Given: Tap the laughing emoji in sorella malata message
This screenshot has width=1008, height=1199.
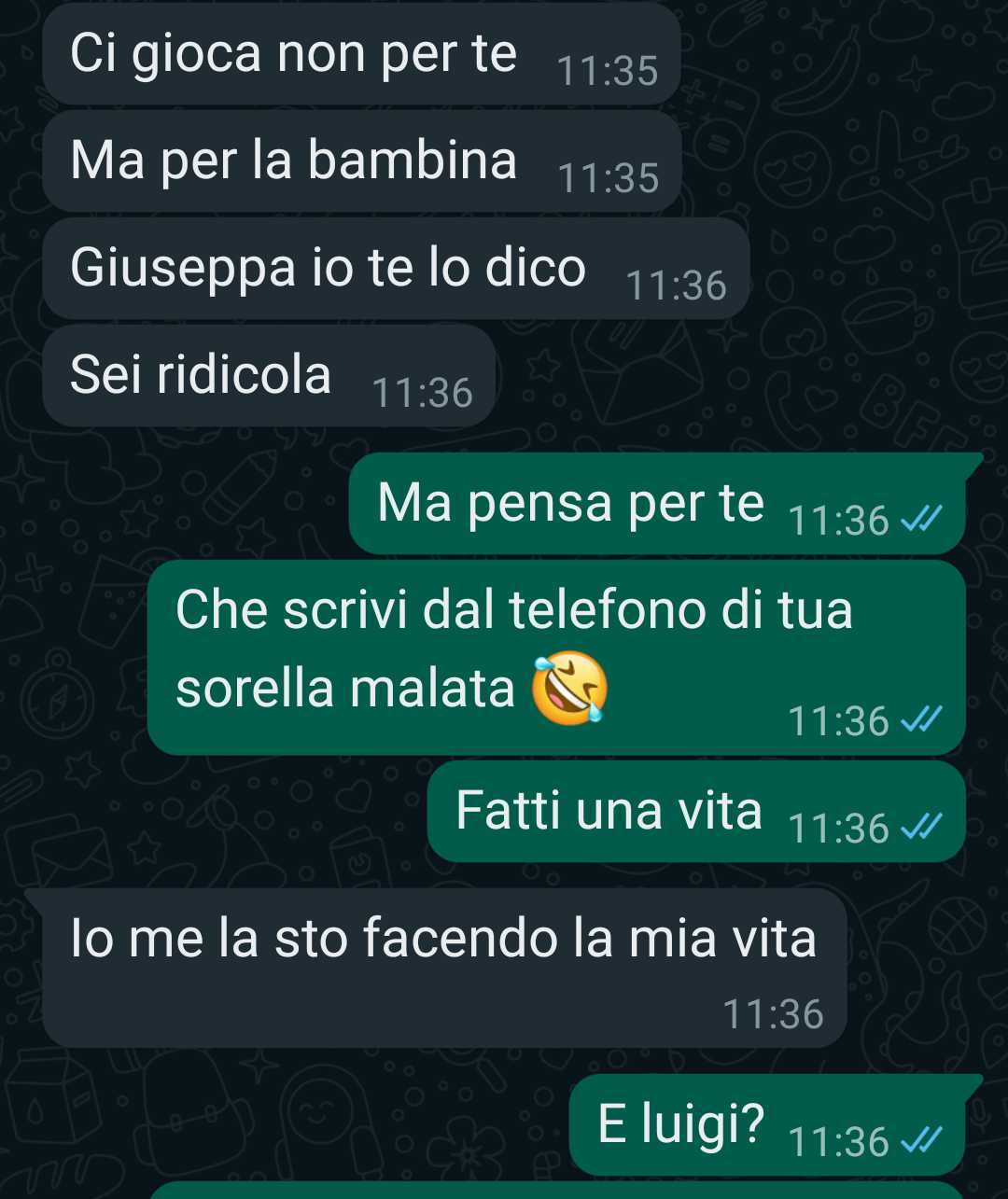Looking at the screenshot, I should [x=569, y=690].
